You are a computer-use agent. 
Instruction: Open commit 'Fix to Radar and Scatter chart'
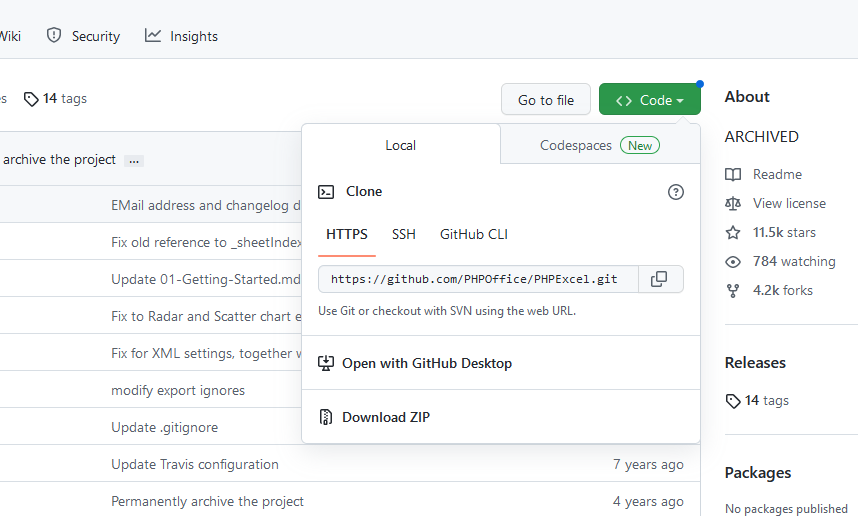(x=206, y=317)
